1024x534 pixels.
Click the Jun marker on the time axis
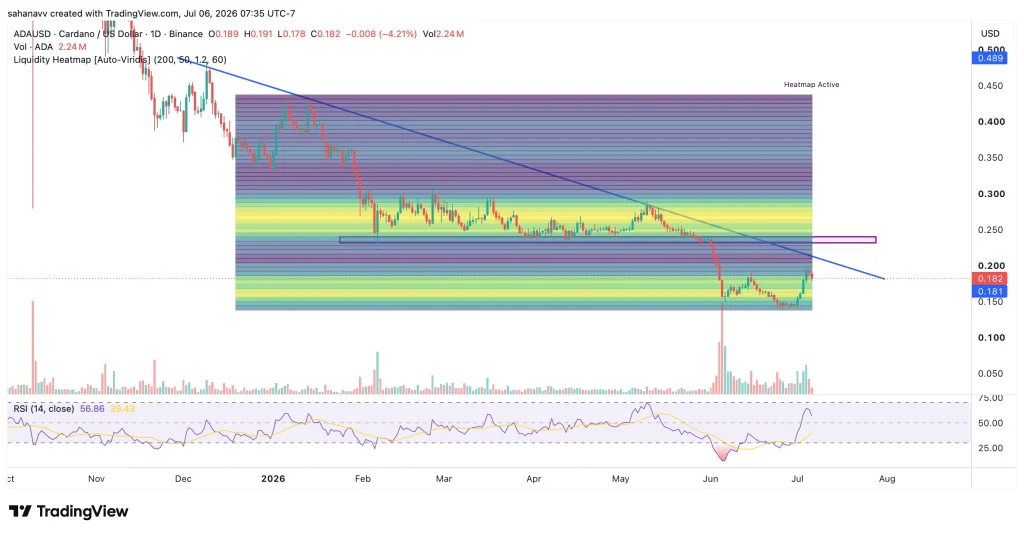pos(710,479)
